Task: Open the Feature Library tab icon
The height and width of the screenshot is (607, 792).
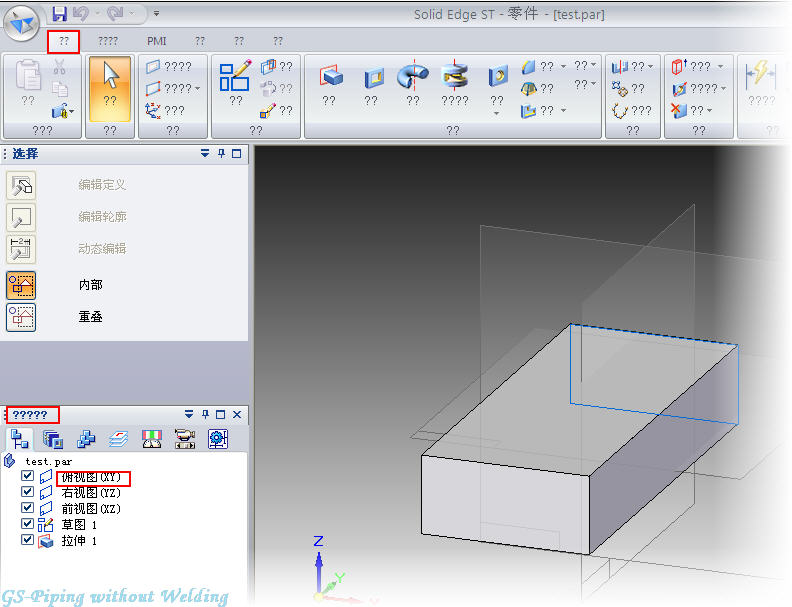Action: (x=53, y=439)
